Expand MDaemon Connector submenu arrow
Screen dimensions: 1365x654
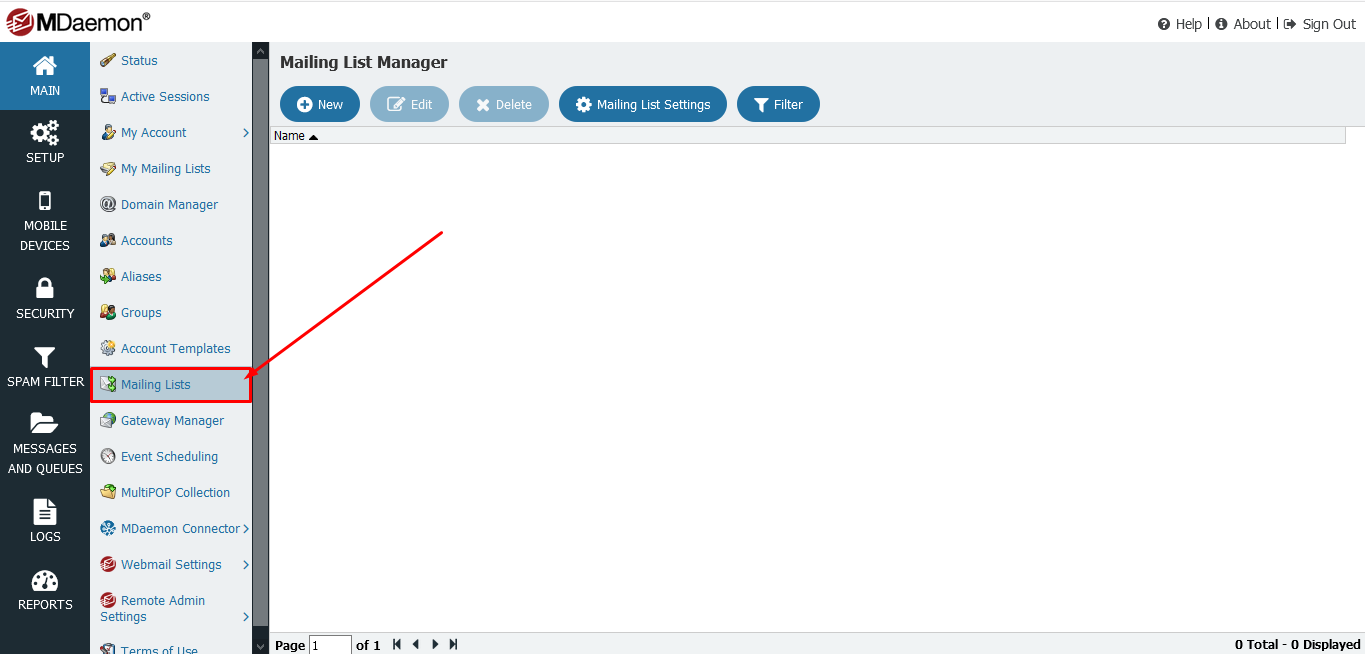click(246, 528)
